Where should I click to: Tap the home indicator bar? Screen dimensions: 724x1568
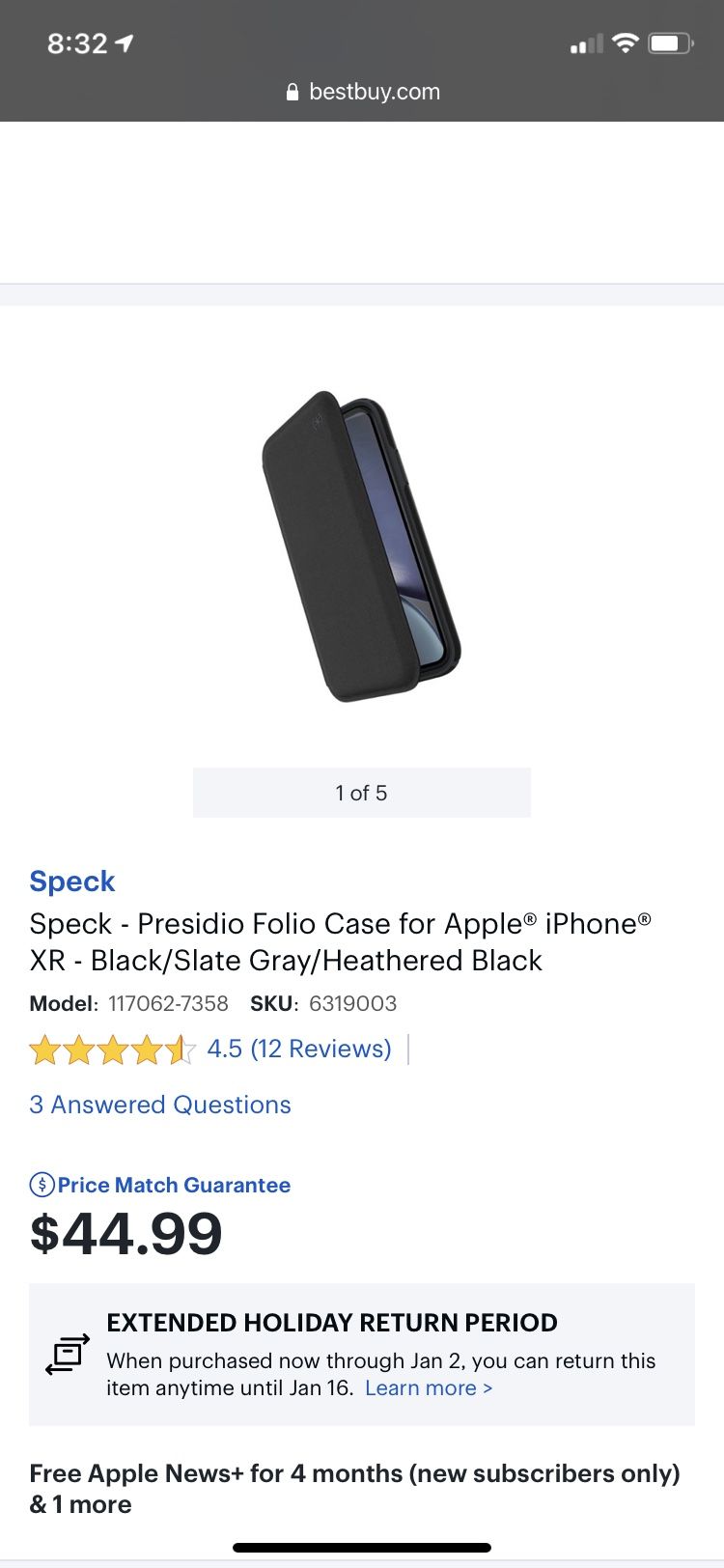tap(362, 1548)
